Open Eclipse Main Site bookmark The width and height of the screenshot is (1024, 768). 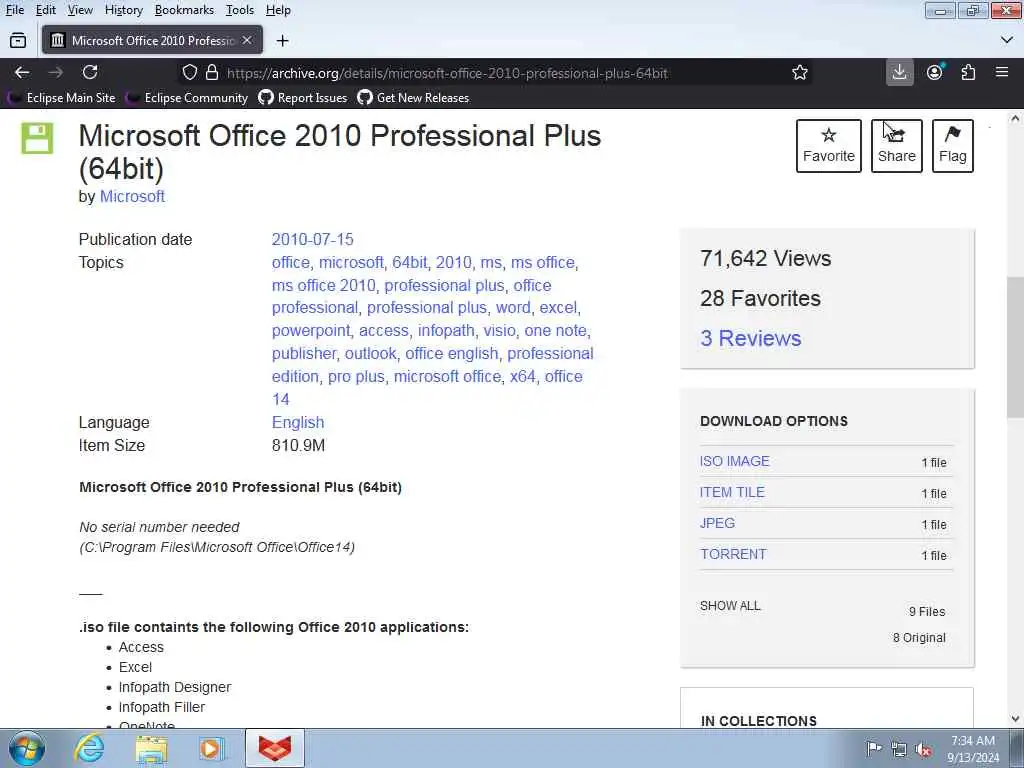coord(61,98)
